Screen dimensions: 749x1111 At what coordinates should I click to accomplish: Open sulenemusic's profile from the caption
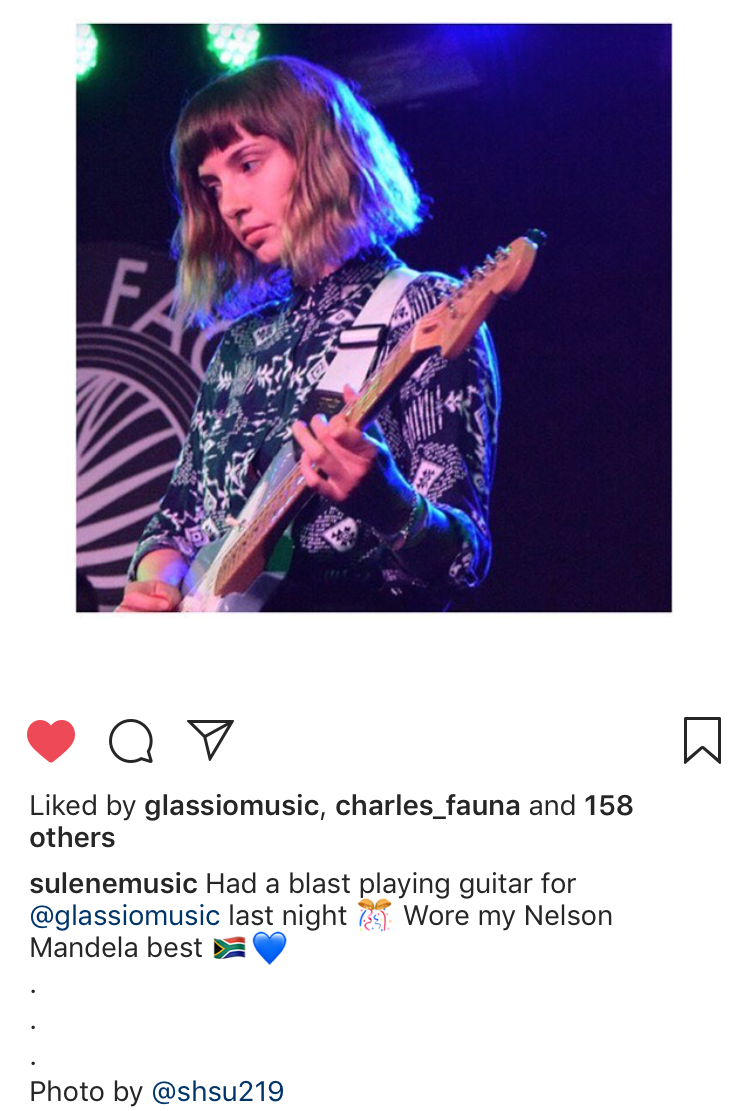tap(113, 884)
